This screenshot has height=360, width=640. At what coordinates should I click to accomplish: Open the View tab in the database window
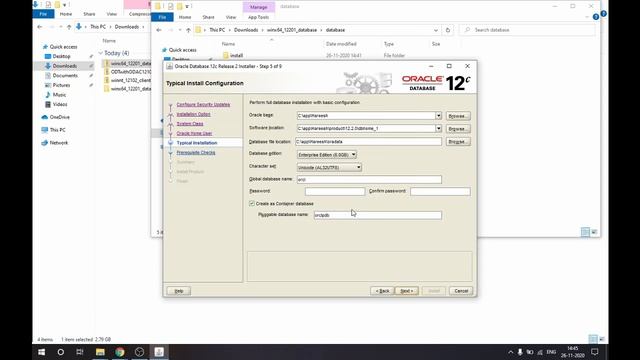coord(231,17)
